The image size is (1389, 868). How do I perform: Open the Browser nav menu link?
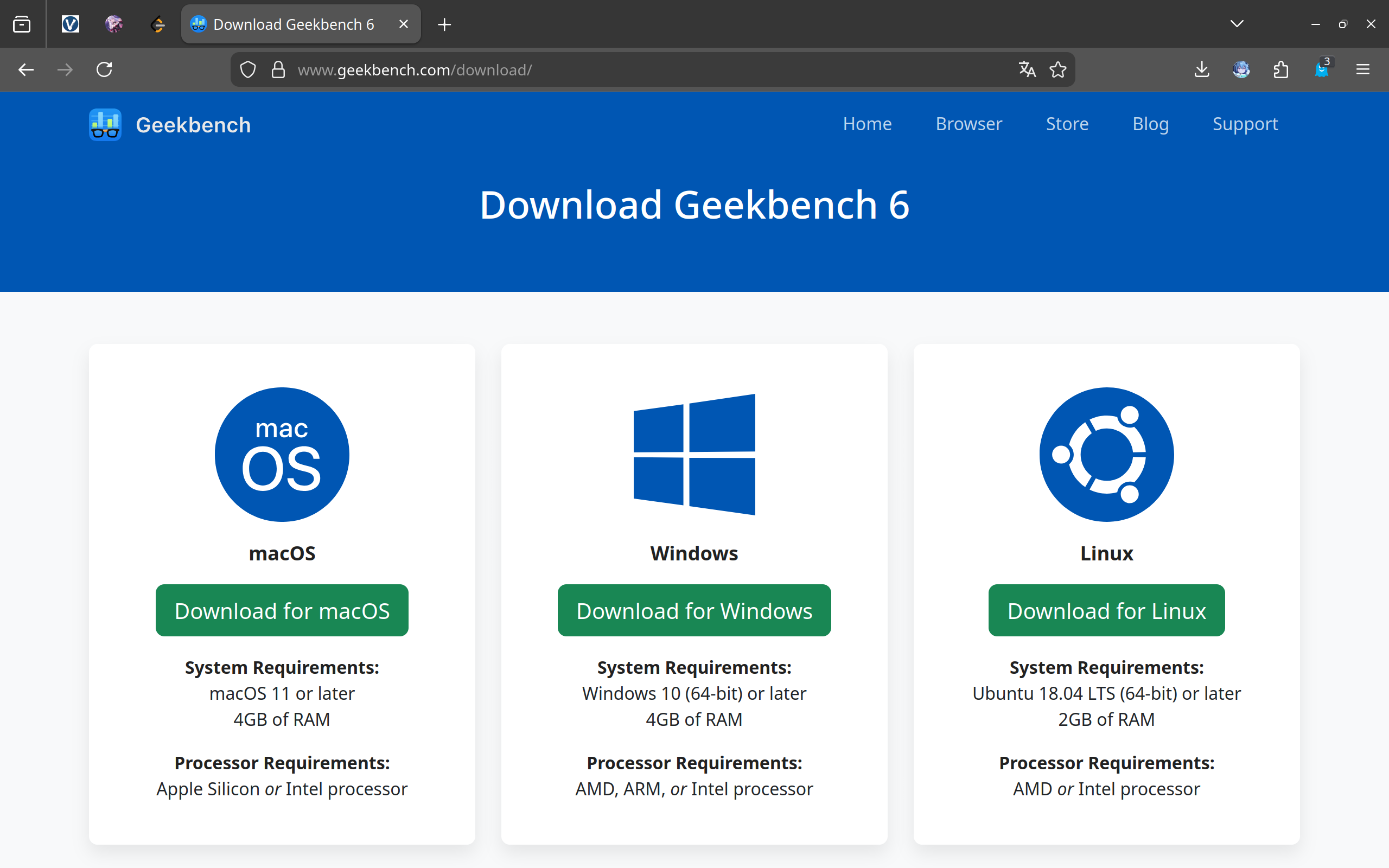969,124
